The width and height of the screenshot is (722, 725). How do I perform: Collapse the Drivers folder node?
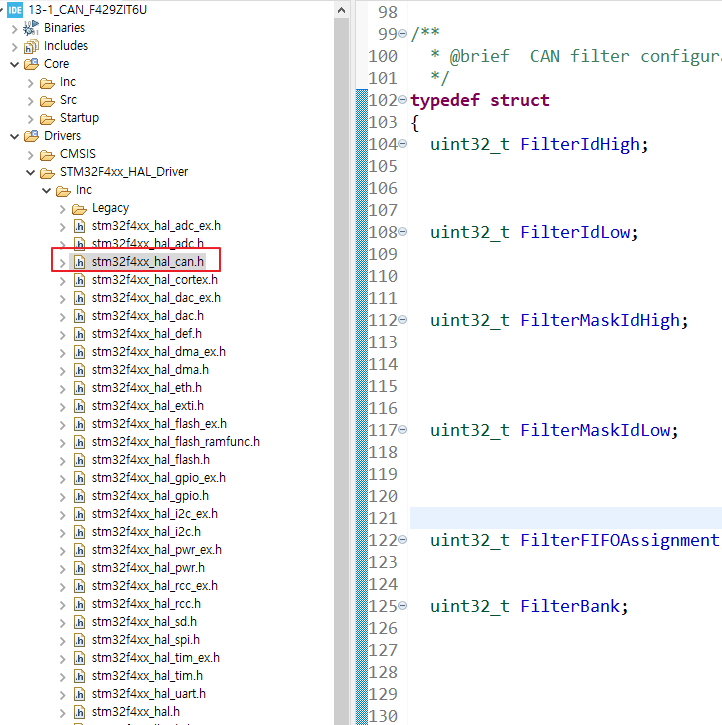14,136
